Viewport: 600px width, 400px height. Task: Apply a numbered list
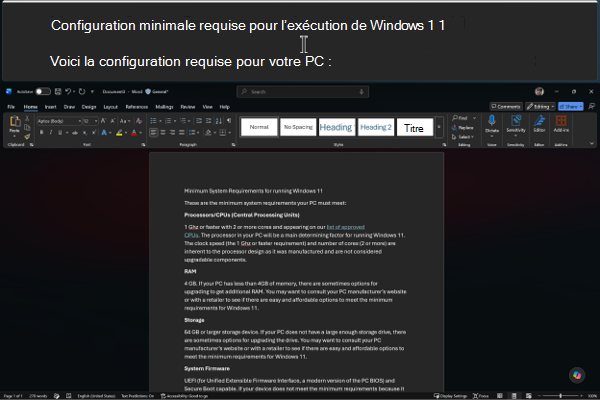pyautogui.click(x=168, y=121)
